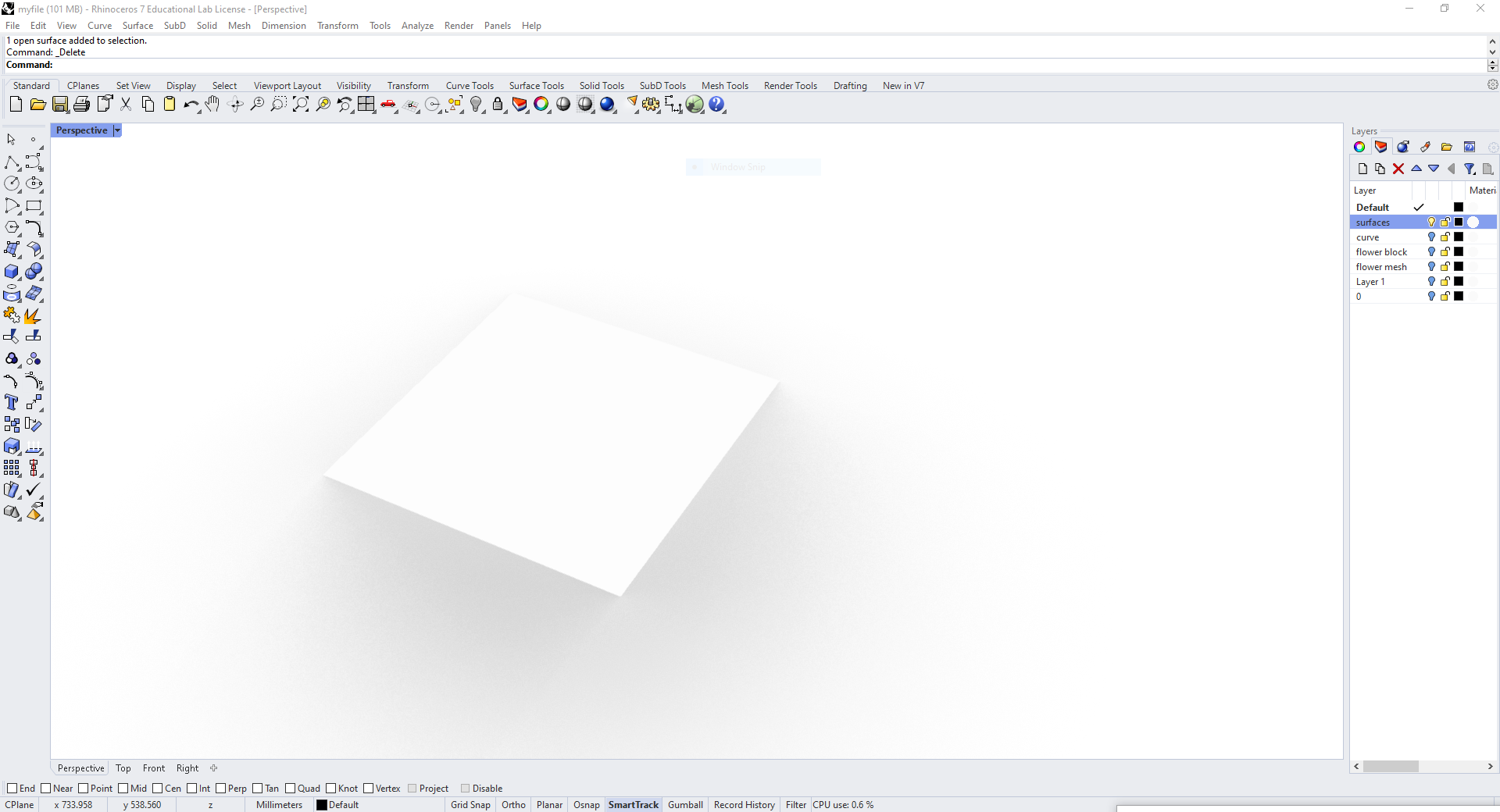
Task: Add a new viewport tab with the plus icon
Action: click(213, 768)
